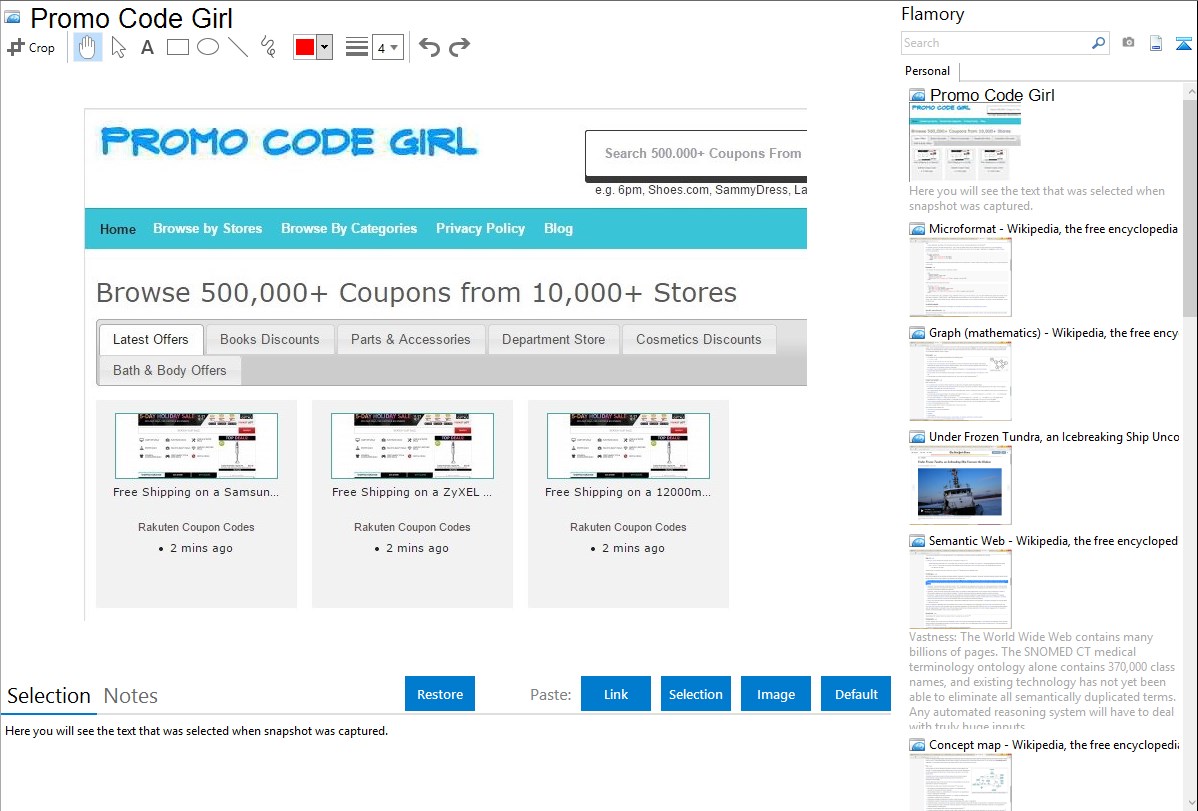The height and width of the screenshot is (811, 1198).
Task: Open the Semantic Web - Wikipedia snapshot title
Action: [1053, 541]
